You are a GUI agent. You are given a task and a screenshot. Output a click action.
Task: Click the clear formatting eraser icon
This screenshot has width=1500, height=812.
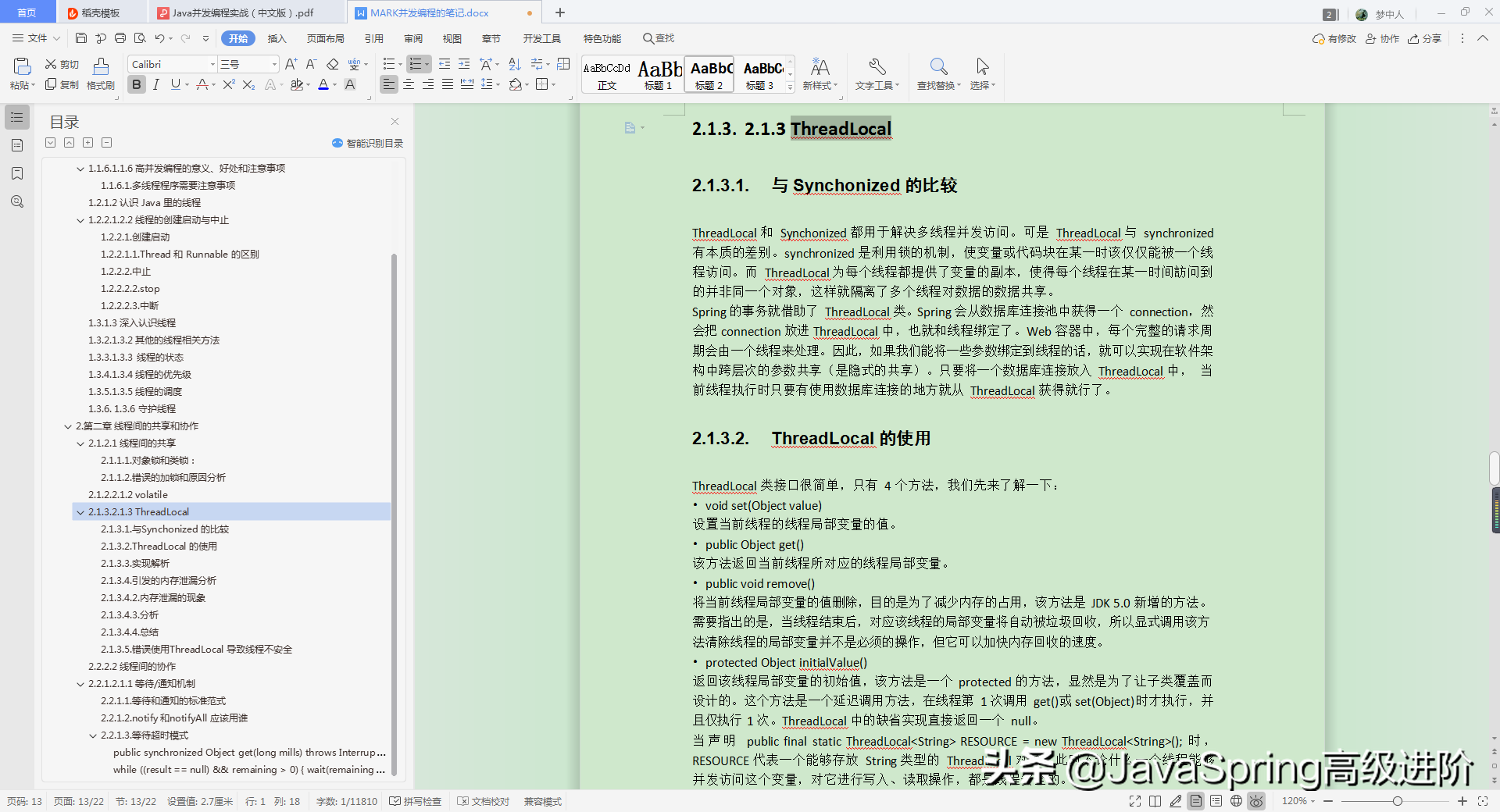(333, 64)
